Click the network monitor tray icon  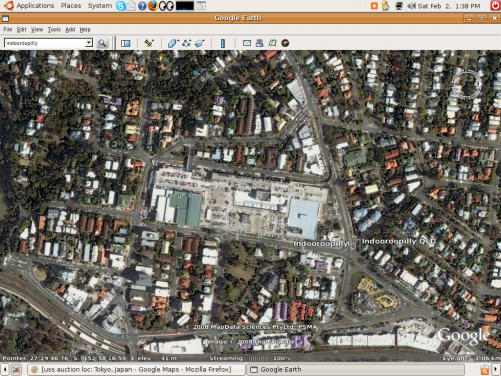coord(399,6)
